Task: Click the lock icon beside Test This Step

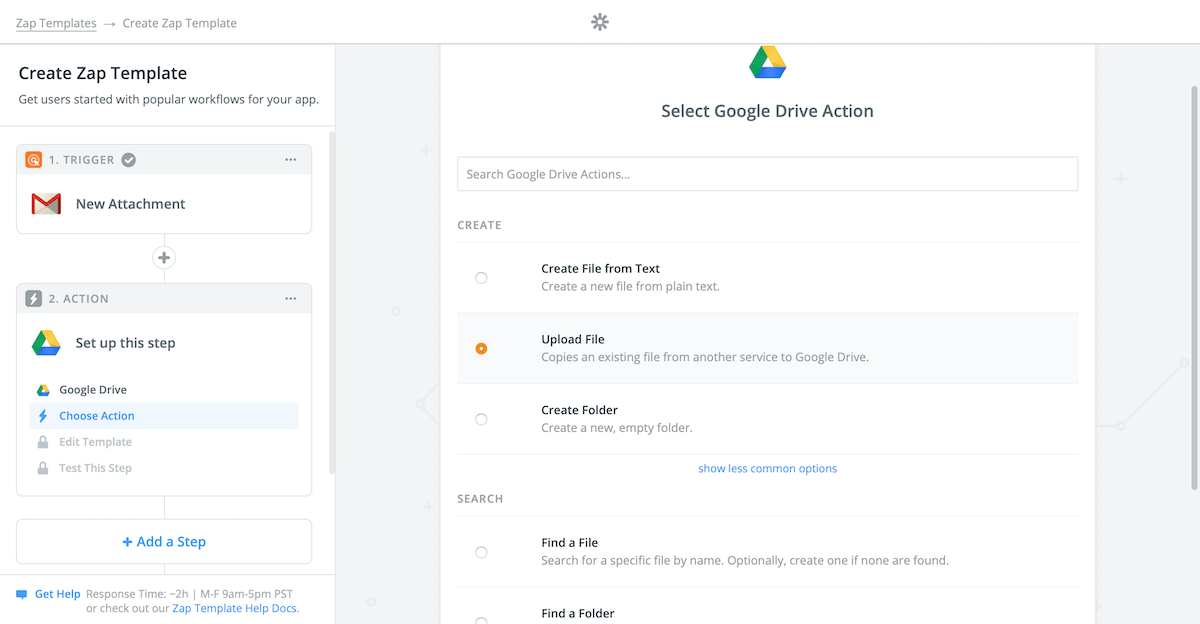Action: pos(43,468)
